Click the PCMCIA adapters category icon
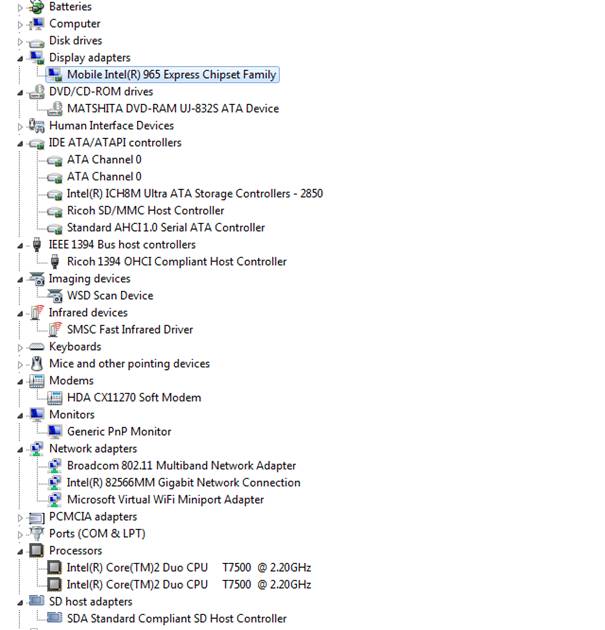The height and width of the screenshot is (630, 605). coord(37,518)
